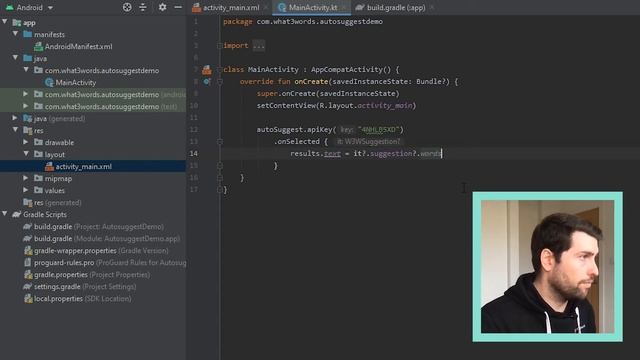The width and height of the screenshot is (640, 360).
Task: Click the "results" identifier in line 14
Action: click(x=305, y=153)
